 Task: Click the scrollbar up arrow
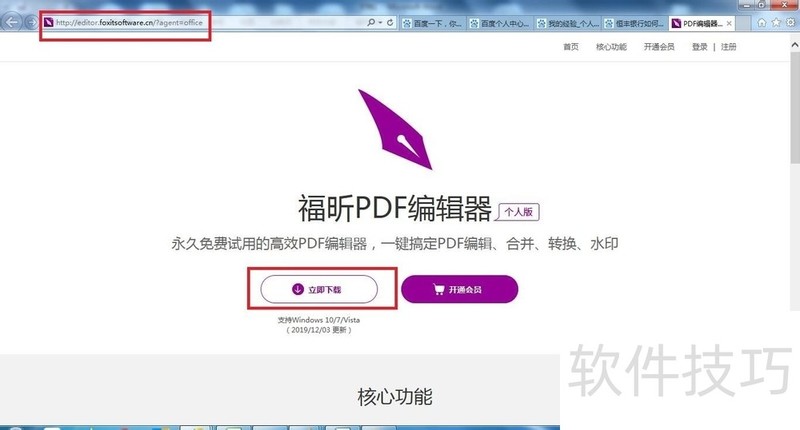point(794,45)
